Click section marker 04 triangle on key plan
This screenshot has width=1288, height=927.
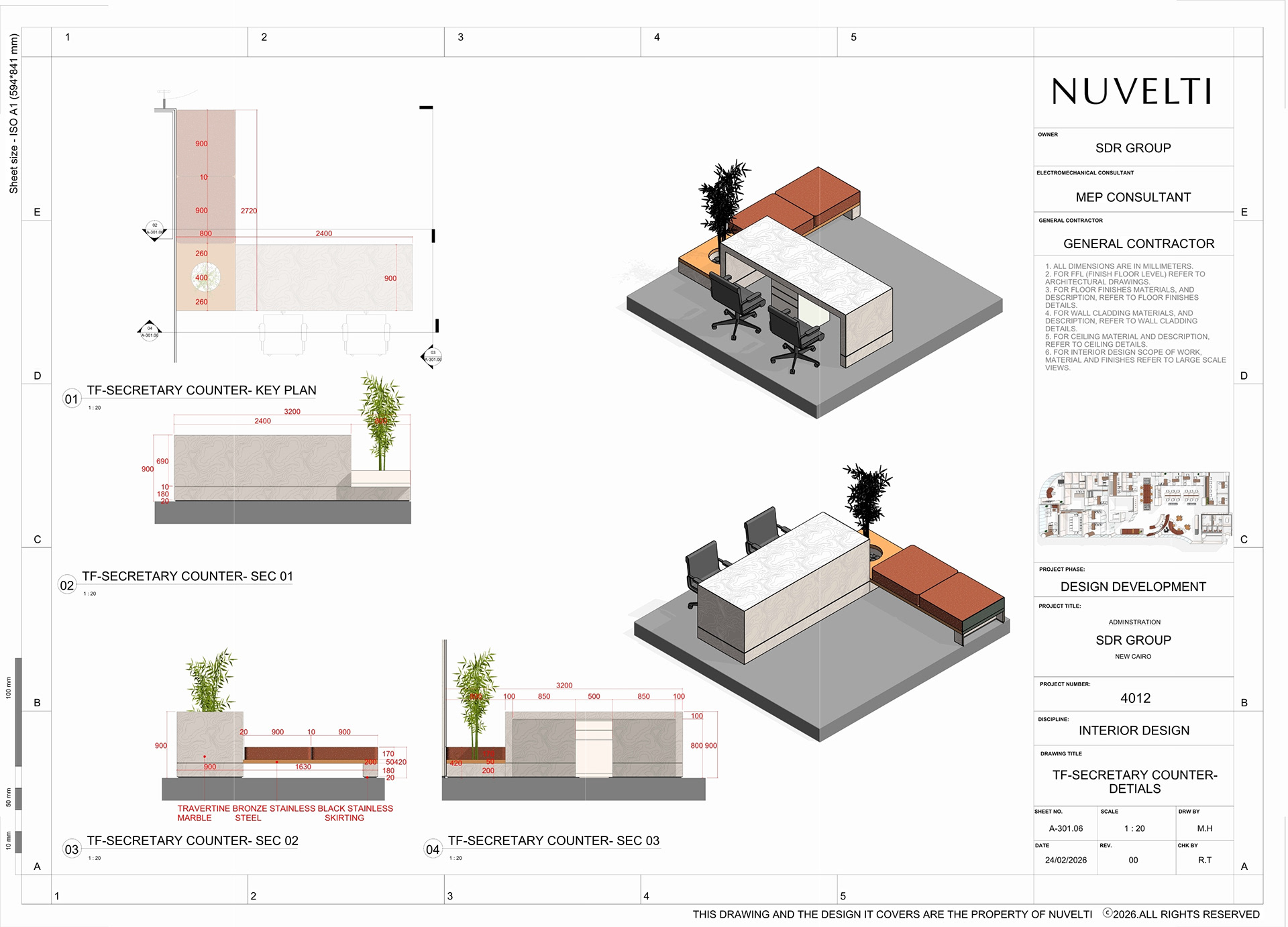(150, 331)
